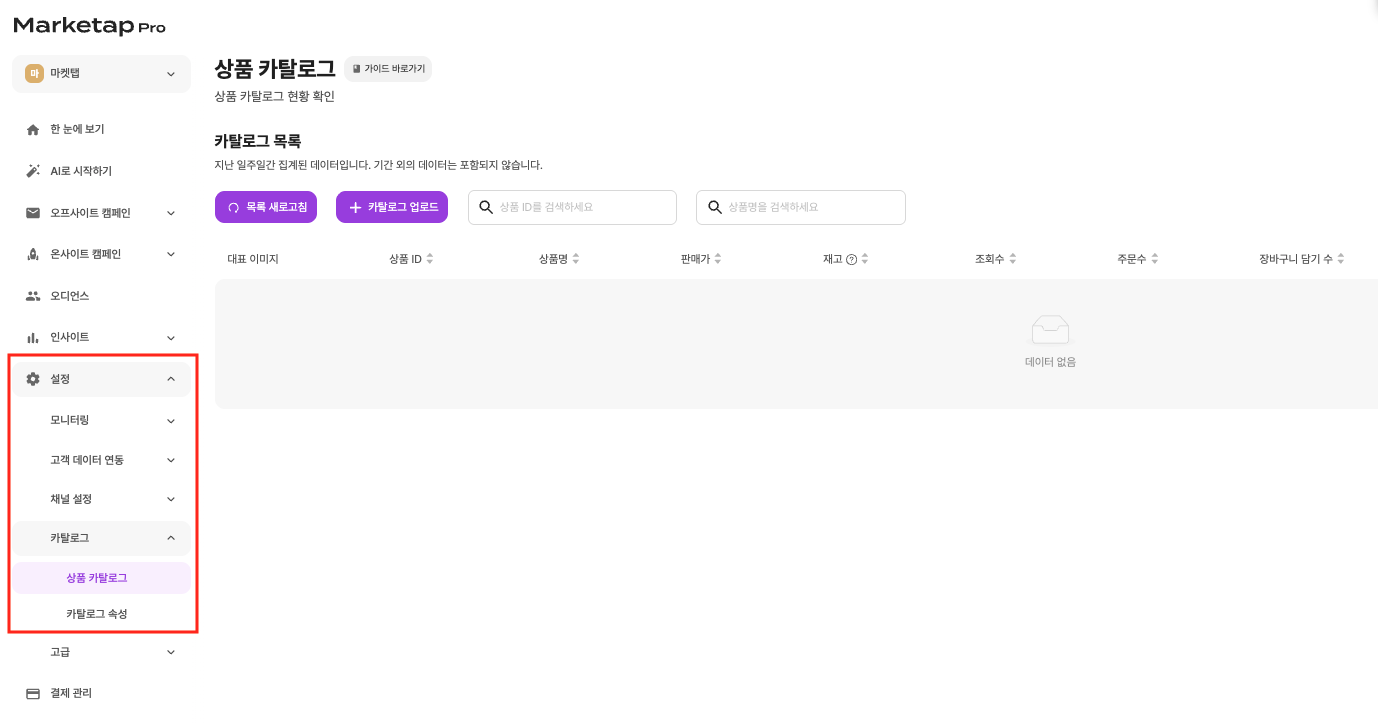This screenshot has width=1378, height=724.
Task: Sort the table by 판매가 column
Action: pos(718,259)
